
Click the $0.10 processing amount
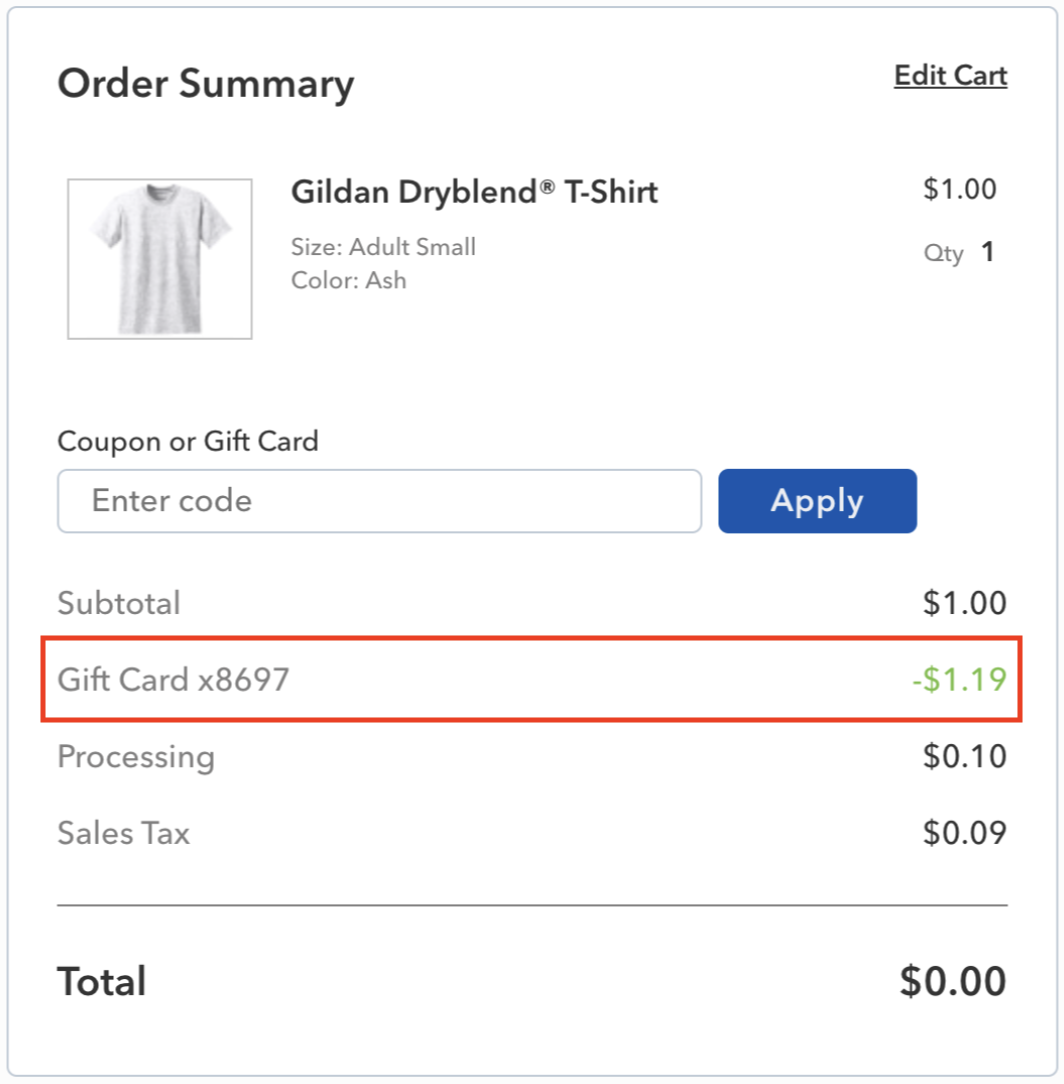tap(964, 756)
